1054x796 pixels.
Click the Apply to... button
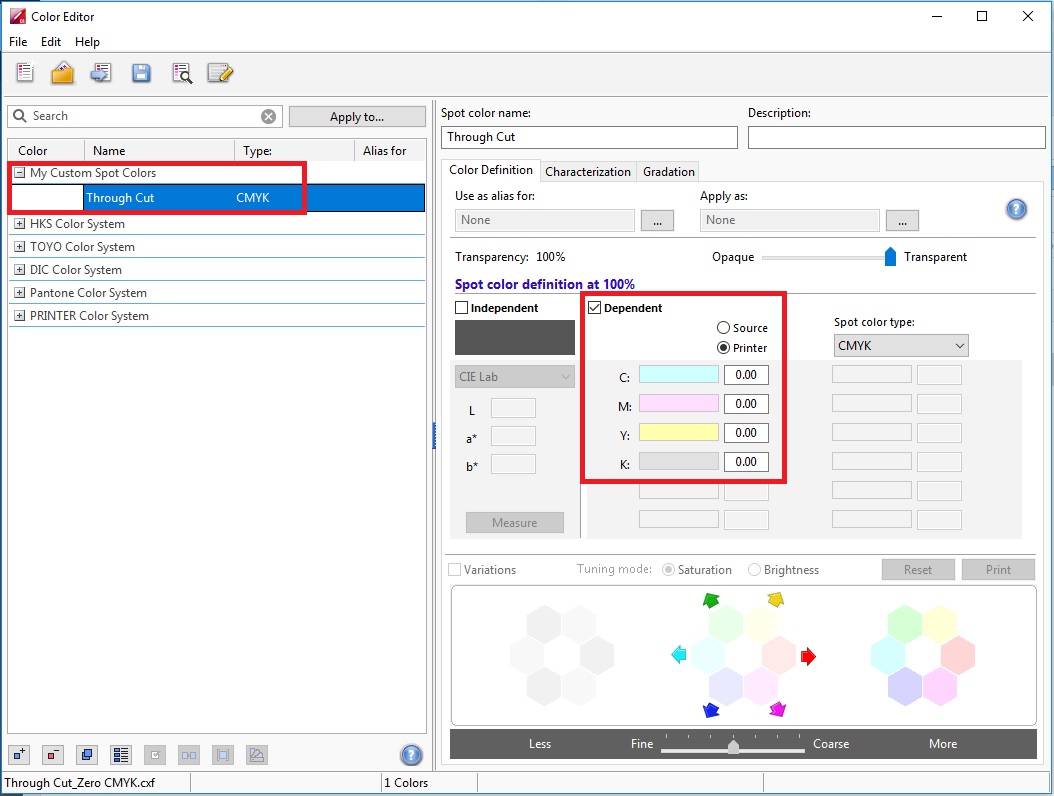pyautogui.click(x=357, y=116)
